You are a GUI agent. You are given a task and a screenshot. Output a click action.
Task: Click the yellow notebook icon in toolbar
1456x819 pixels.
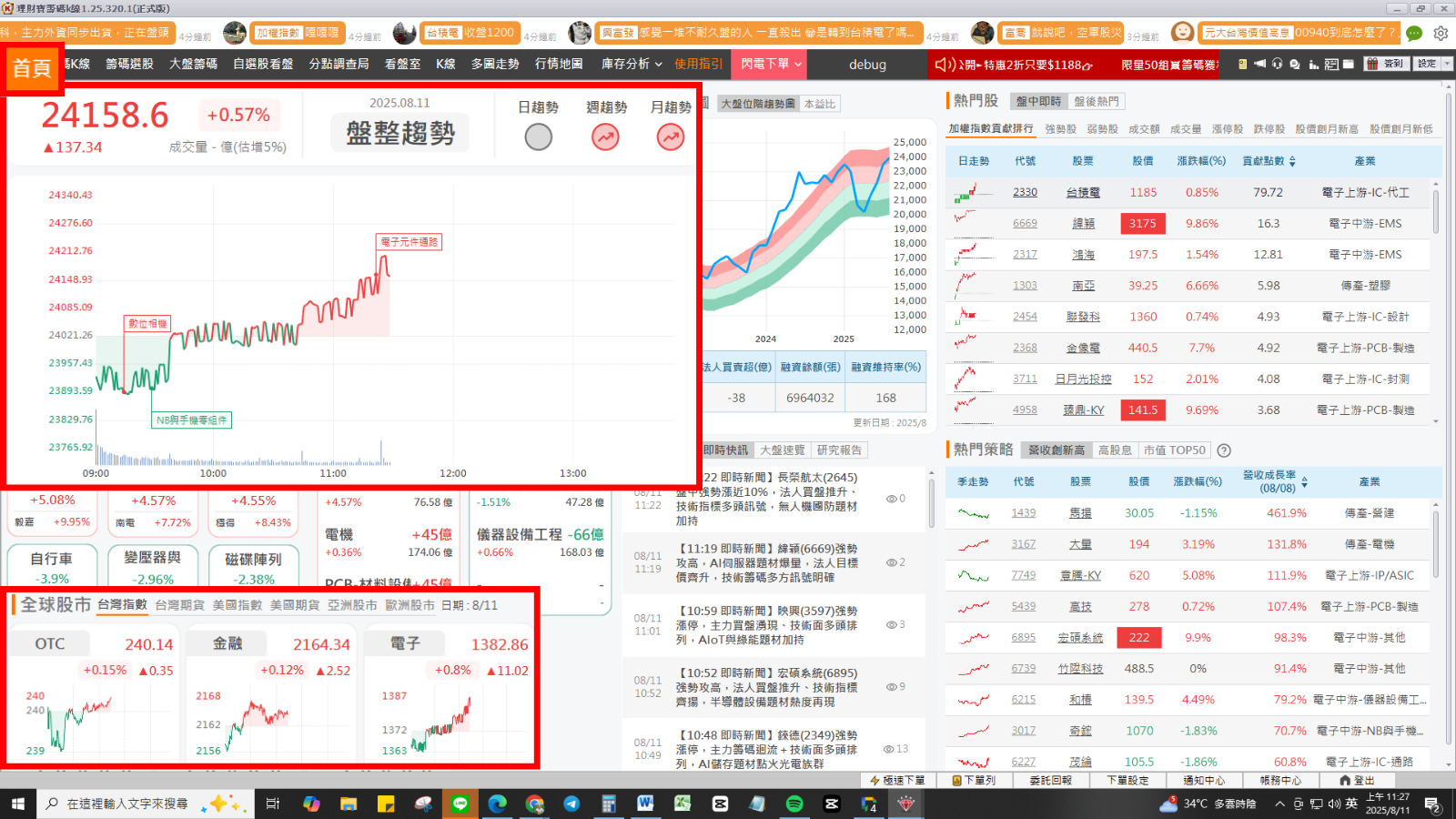pyautogui.click(x=1243, y=65)
